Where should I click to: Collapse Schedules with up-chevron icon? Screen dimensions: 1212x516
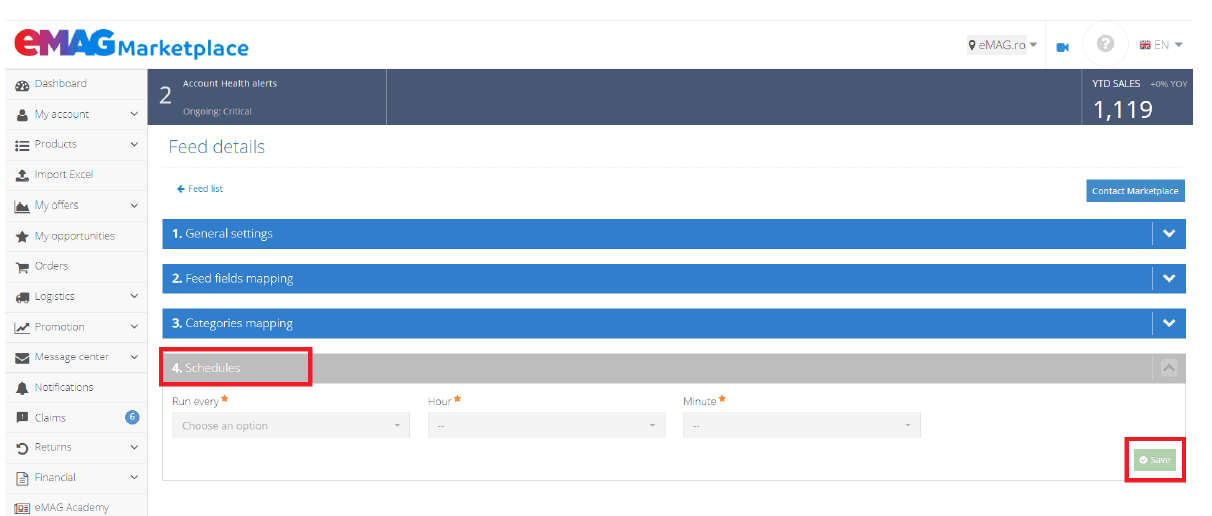[x=1169, y=368]
